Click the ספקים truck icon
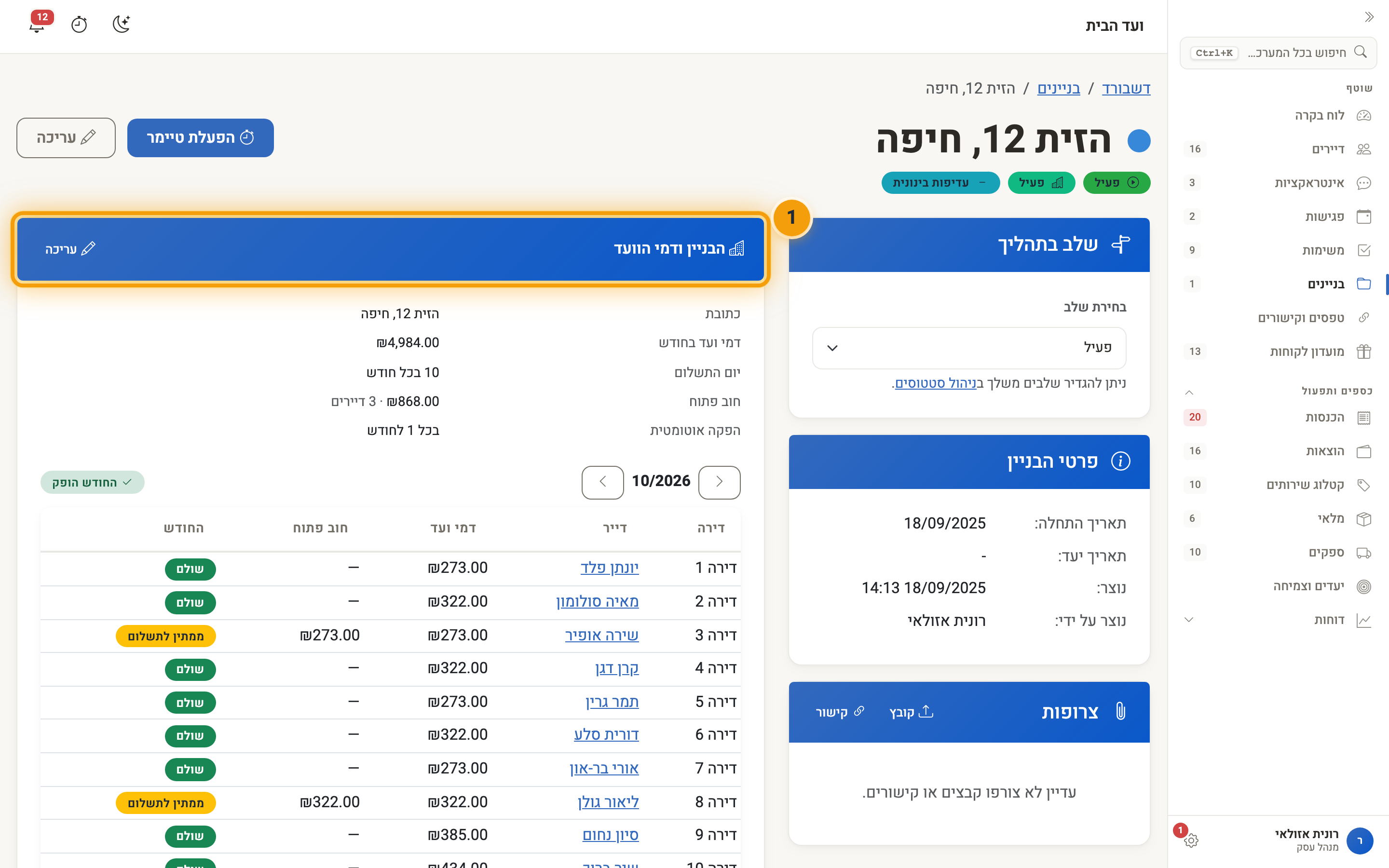The height and width of the screenshot is (868, 1389). point(1364,553)
